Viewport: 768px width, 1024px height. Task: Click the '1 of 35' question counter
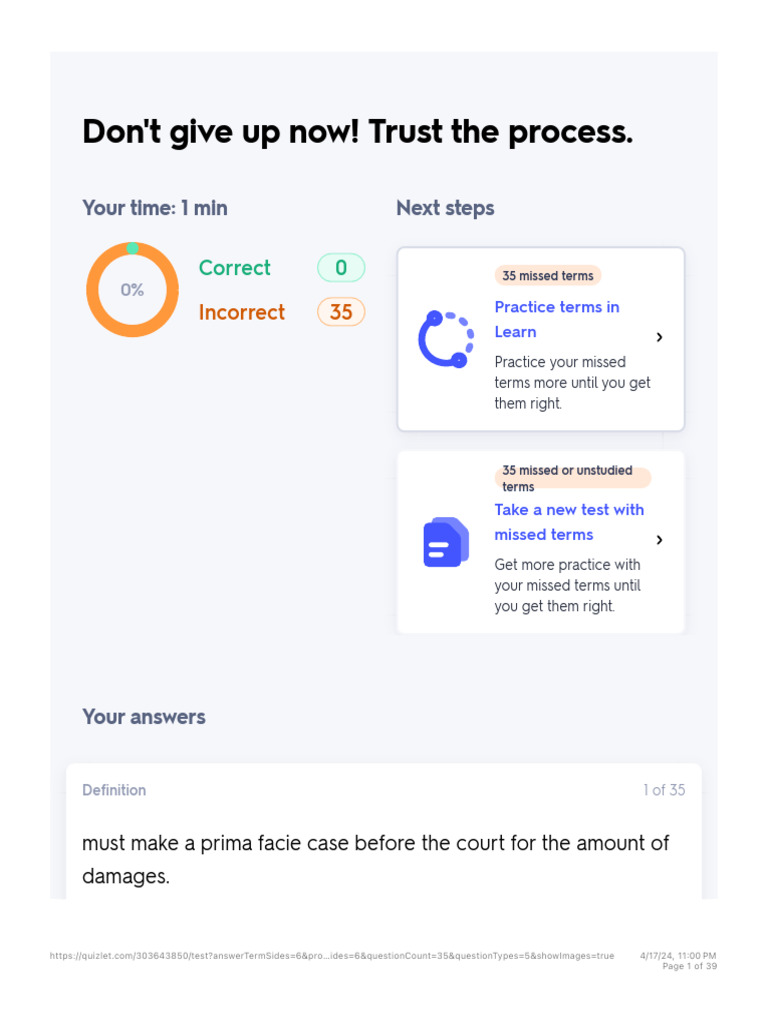[664, 790]
